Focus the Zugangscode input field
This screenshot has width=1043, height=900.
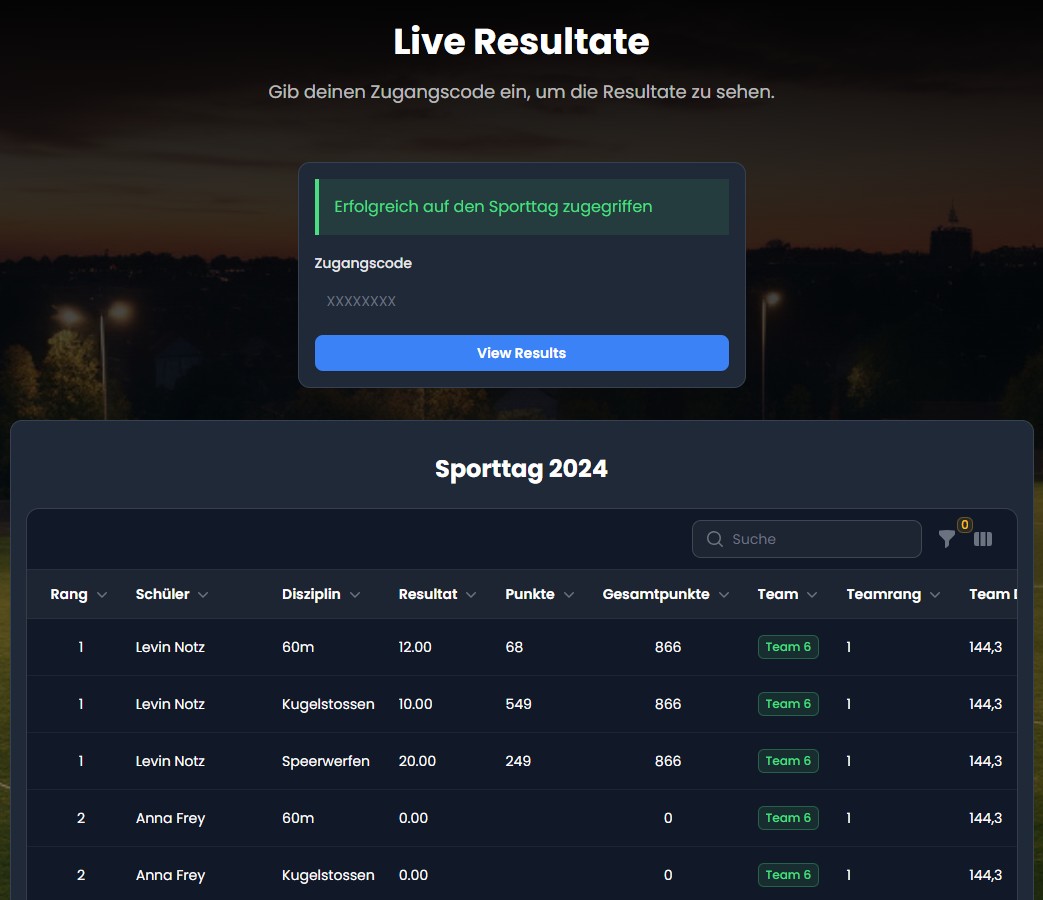tap(521, 301)
